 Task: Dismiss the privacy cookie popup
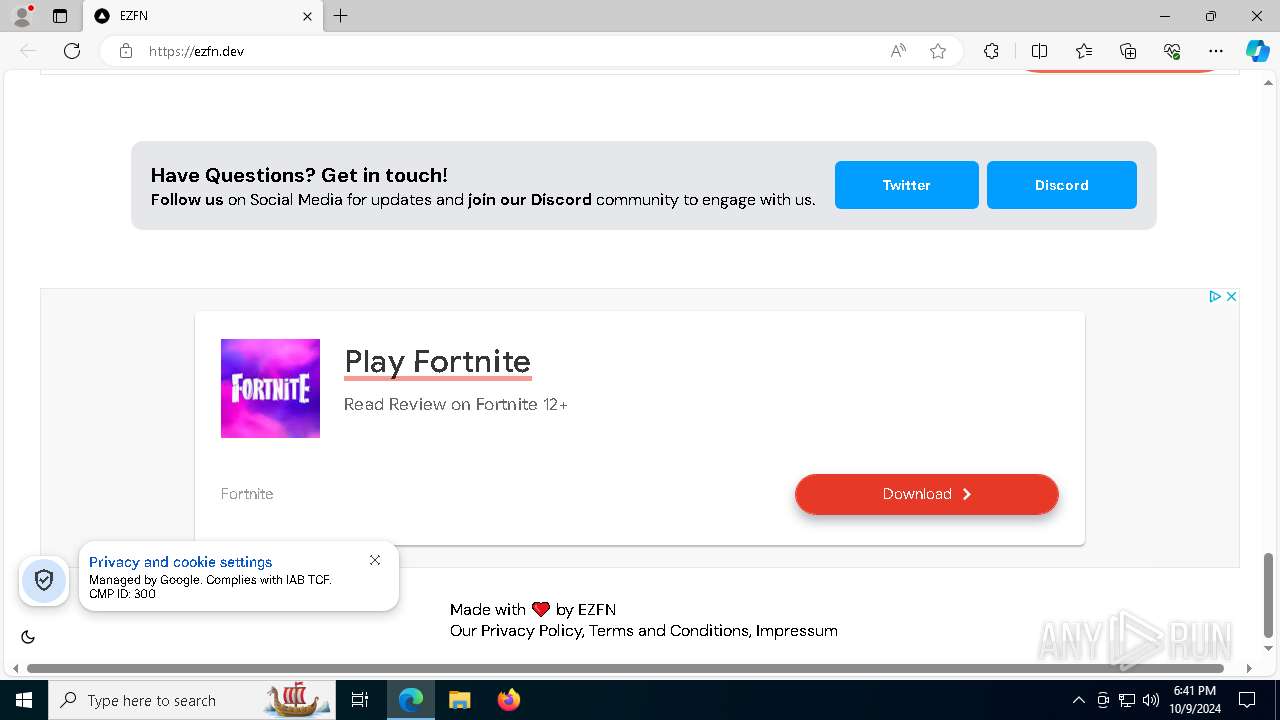click(x=375, y=560)
